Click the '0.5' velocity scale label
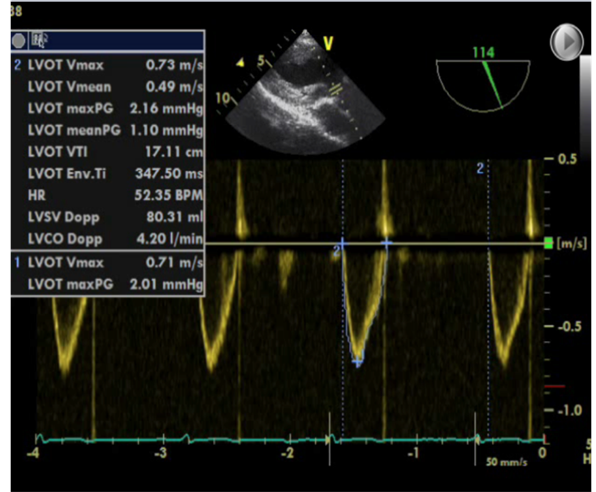This screenshot has height=492, width=596. coord(567,159)
